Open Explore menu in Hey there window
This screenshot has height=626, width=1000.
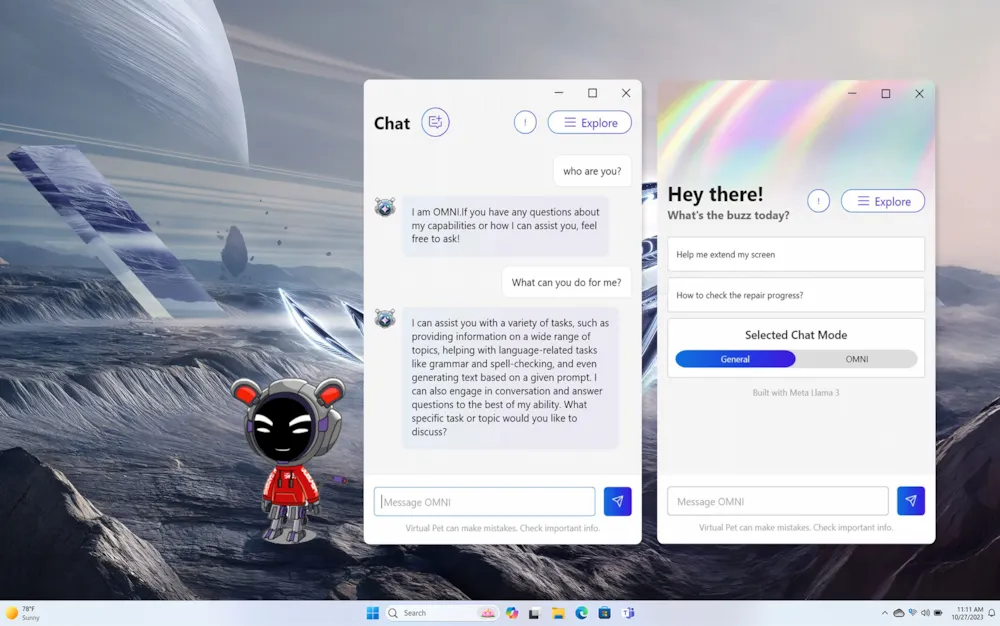(882, 201)
